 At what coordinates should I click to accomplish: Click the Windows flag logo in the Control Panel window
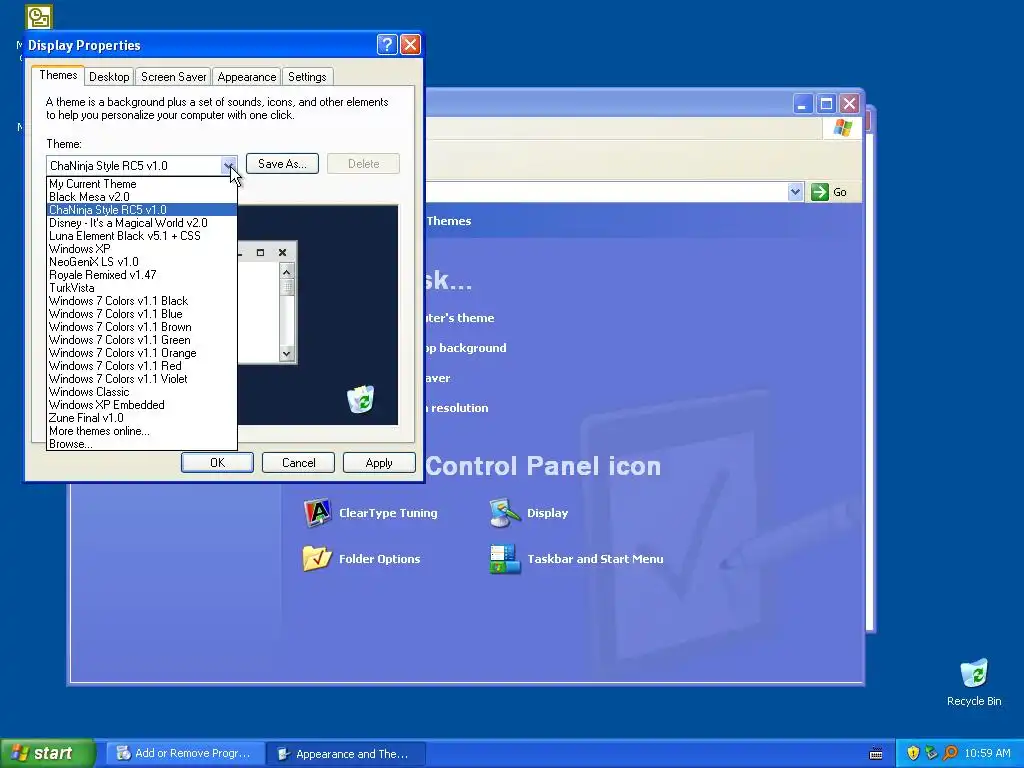[x=842, y=127]
